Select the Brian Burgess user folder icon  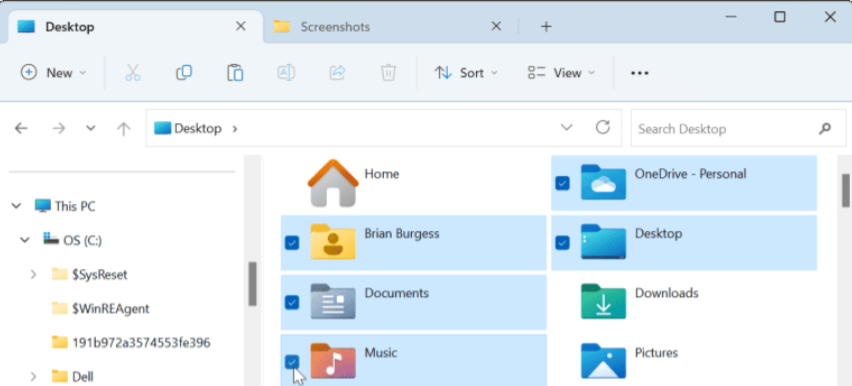pos(333,241)
